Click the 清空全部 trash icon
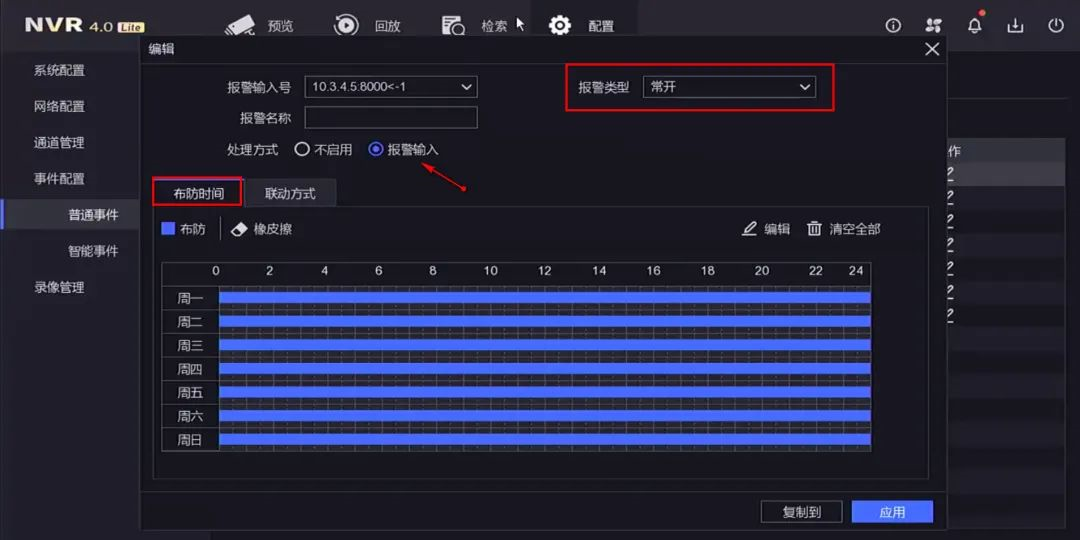This screenshot has width=1080, height=540. pyautogui.click(x=815, y=229)
